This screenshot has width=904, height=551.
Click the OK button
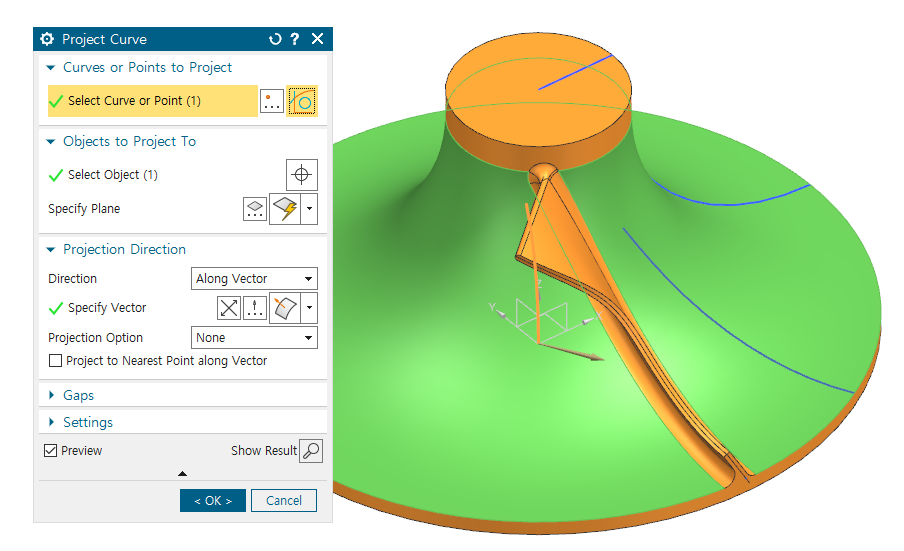(x=213, y=501)
